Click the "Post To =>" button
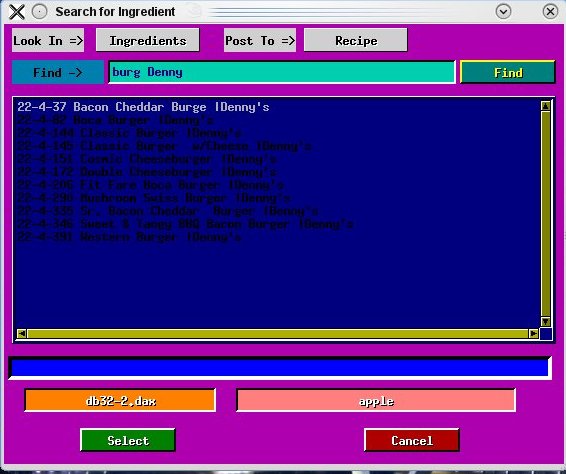Viewport: 566px width, 474px height. click(260, 40)
